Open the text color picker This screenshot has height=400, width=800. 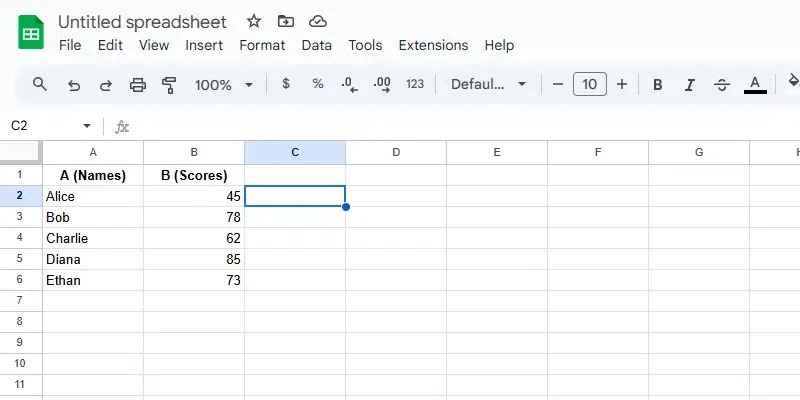tap(755, 84)
